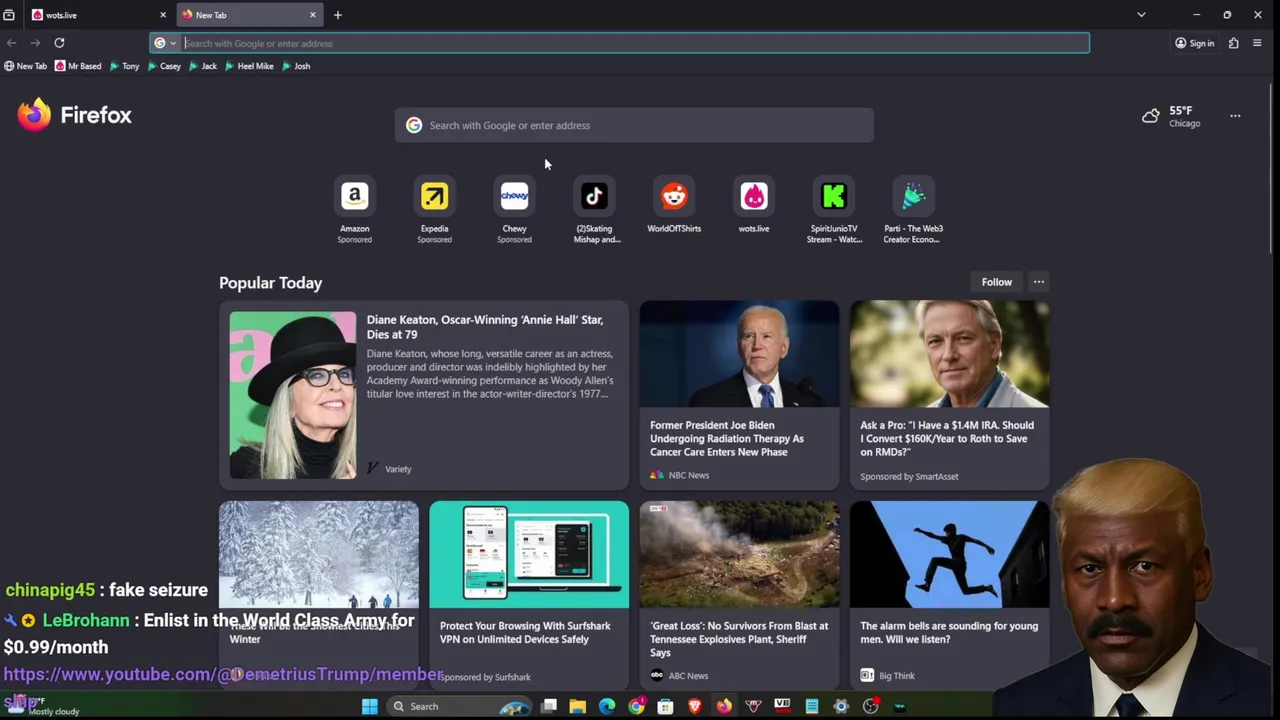Open the Tennessee explosives plant story
Image resolution: width=1280 pixels, height=720 pixels.
pyautogui.click(x=739, y=594)
